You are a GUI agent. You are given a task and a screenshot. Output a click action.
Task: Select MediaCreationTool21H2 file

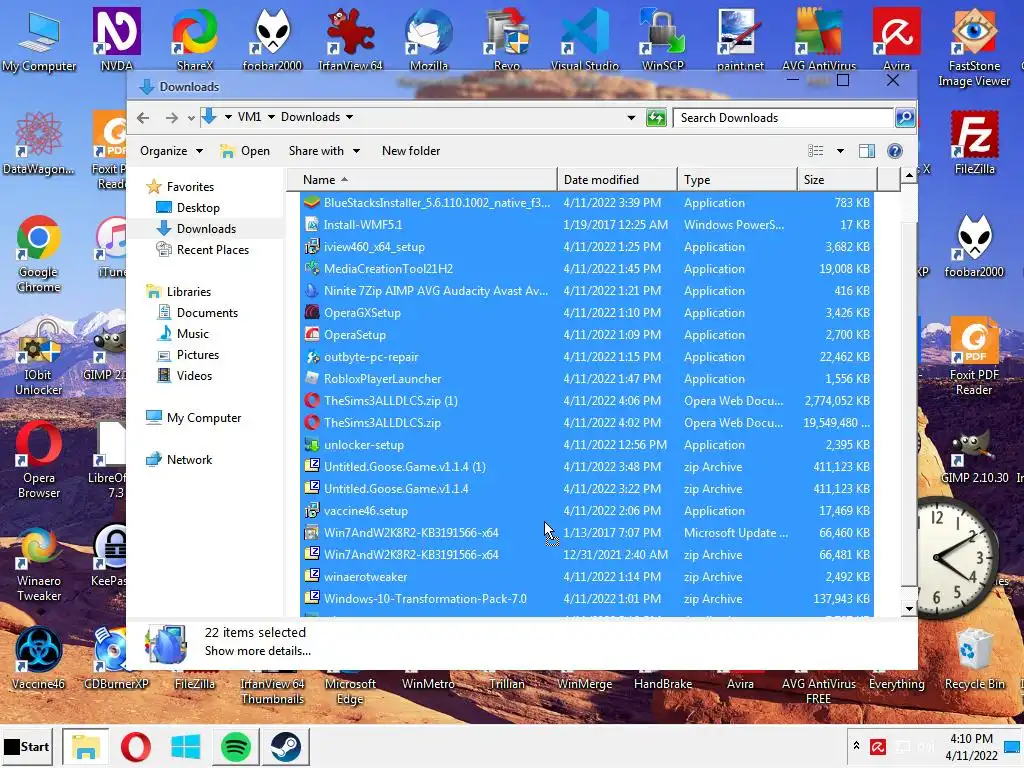point(586,269)
